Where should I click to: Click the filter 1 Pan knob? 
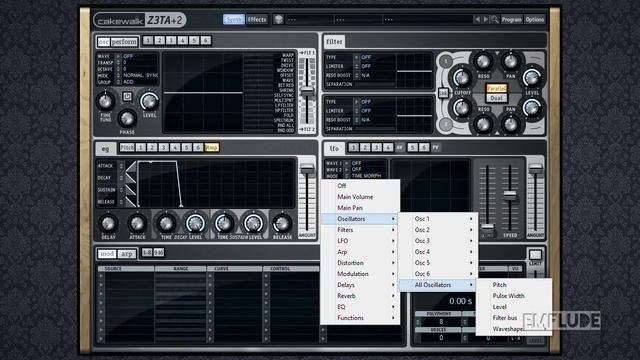coord(510,62)
